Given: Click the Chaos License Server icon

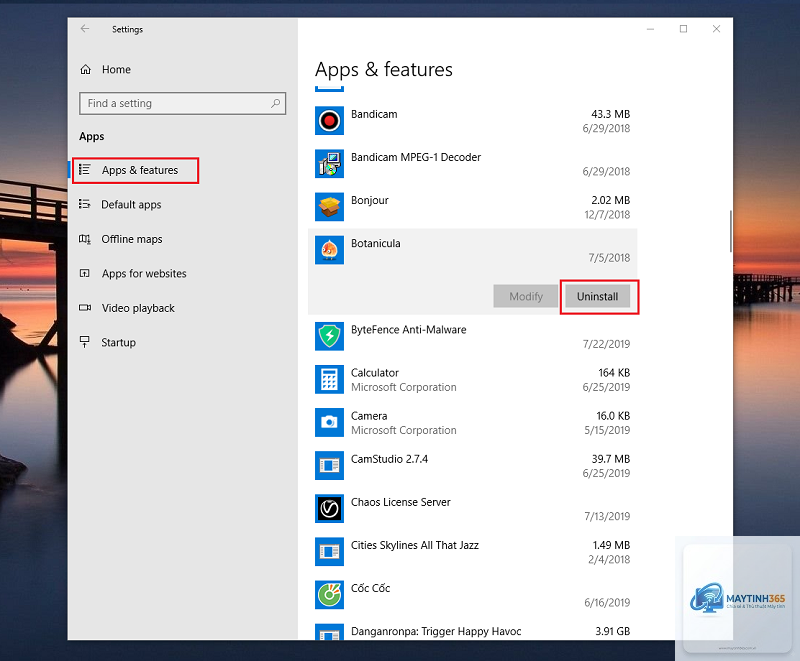Looking at the screenshot, I should (x=329, y=509).
